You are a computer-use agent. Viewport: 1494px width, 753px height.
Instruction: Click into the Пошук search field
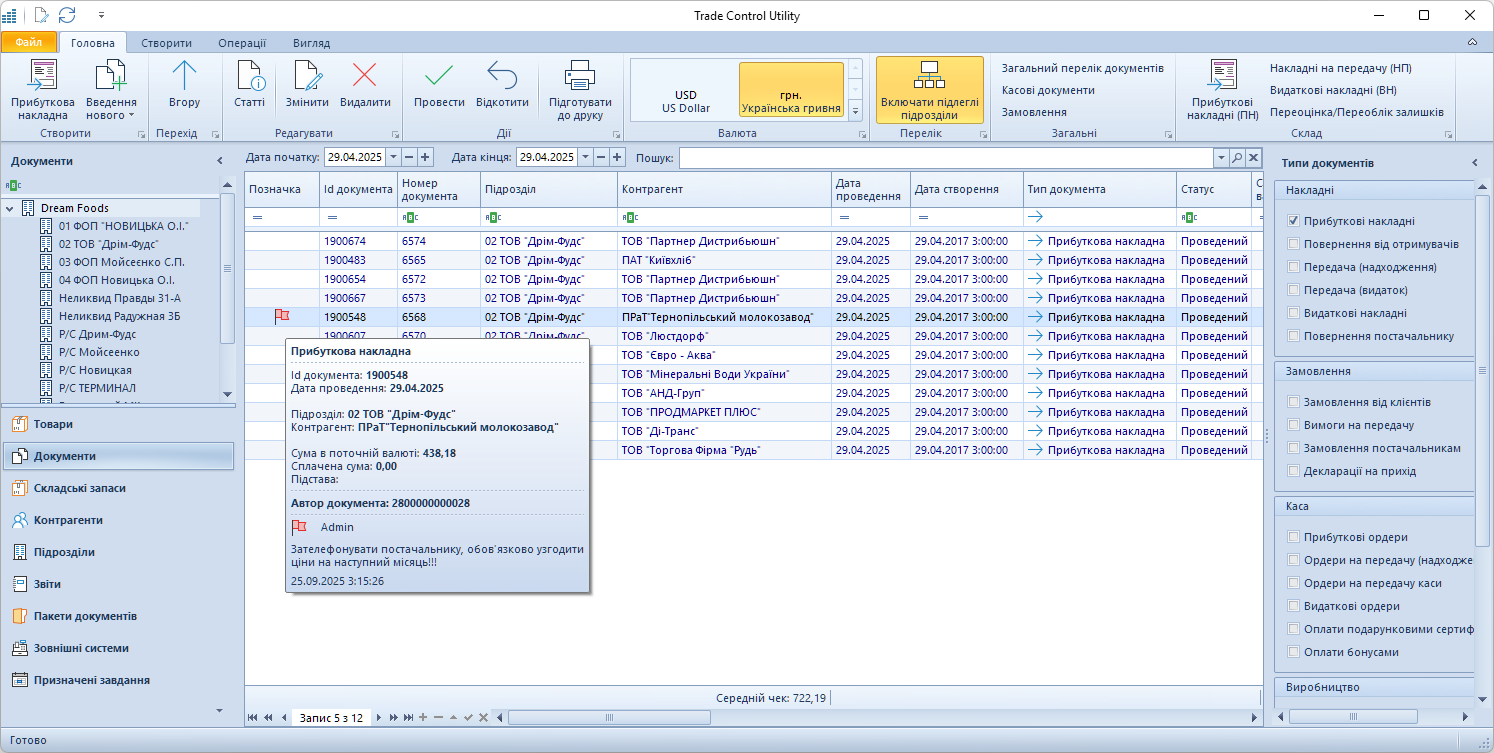(x=946, y=157)
